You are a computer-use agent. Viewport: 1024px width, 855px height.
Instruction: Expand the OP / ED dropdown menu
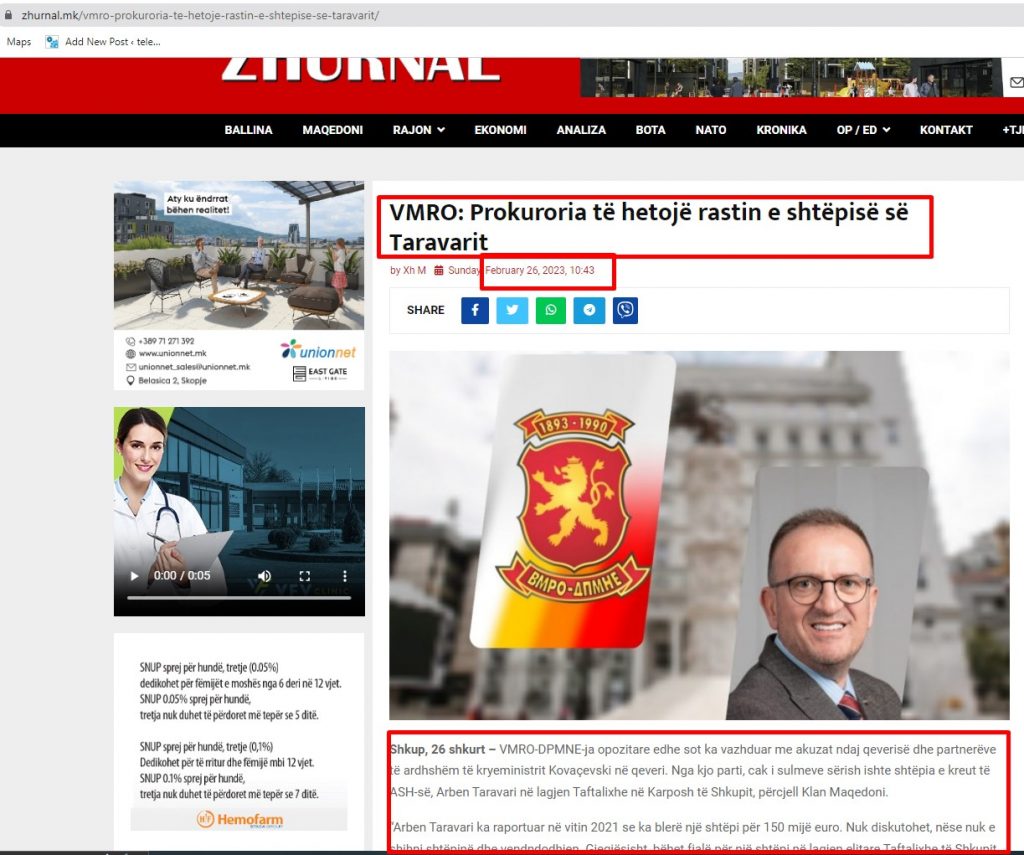tap(863, 130)
